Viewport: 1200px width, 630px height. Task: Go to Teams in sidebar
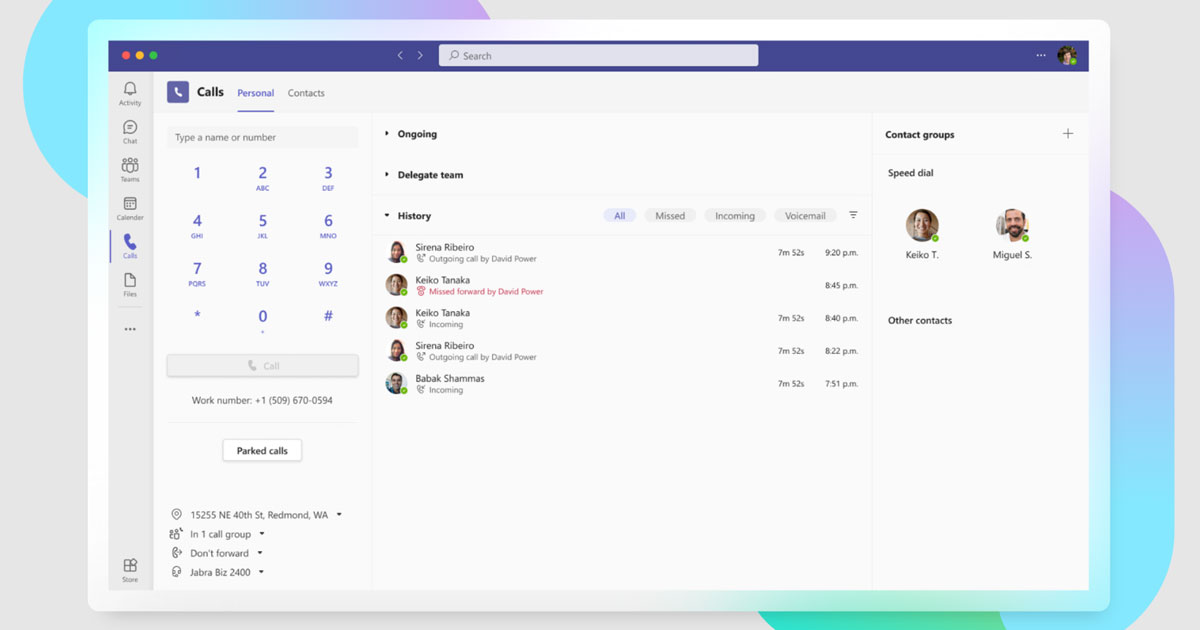130,170
